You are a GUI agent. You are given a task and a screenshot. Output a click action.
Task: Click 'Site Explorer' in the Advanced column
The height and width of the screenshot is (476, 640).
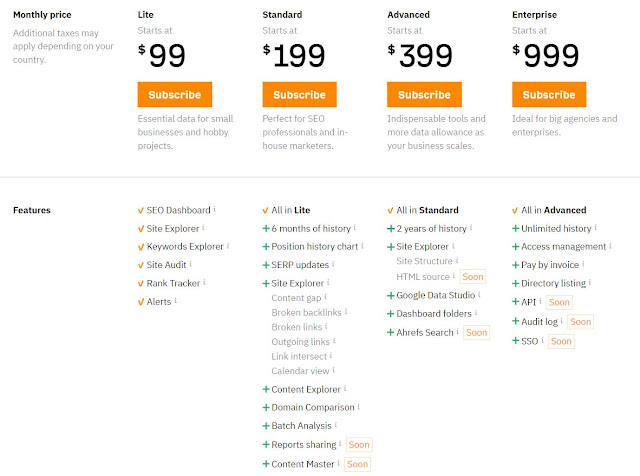422,247
